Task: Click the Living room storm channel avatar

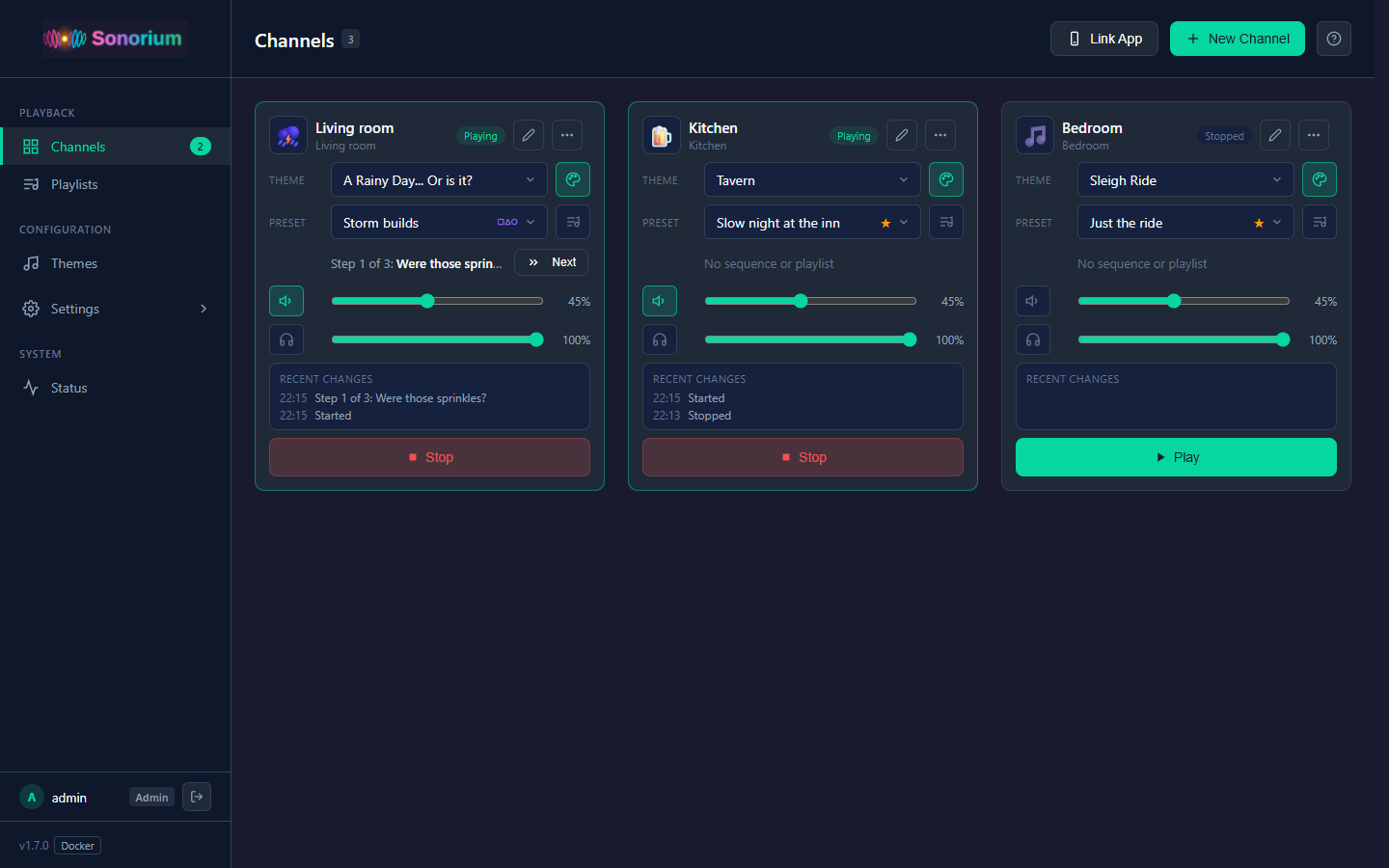Action: tap(288, 135)
